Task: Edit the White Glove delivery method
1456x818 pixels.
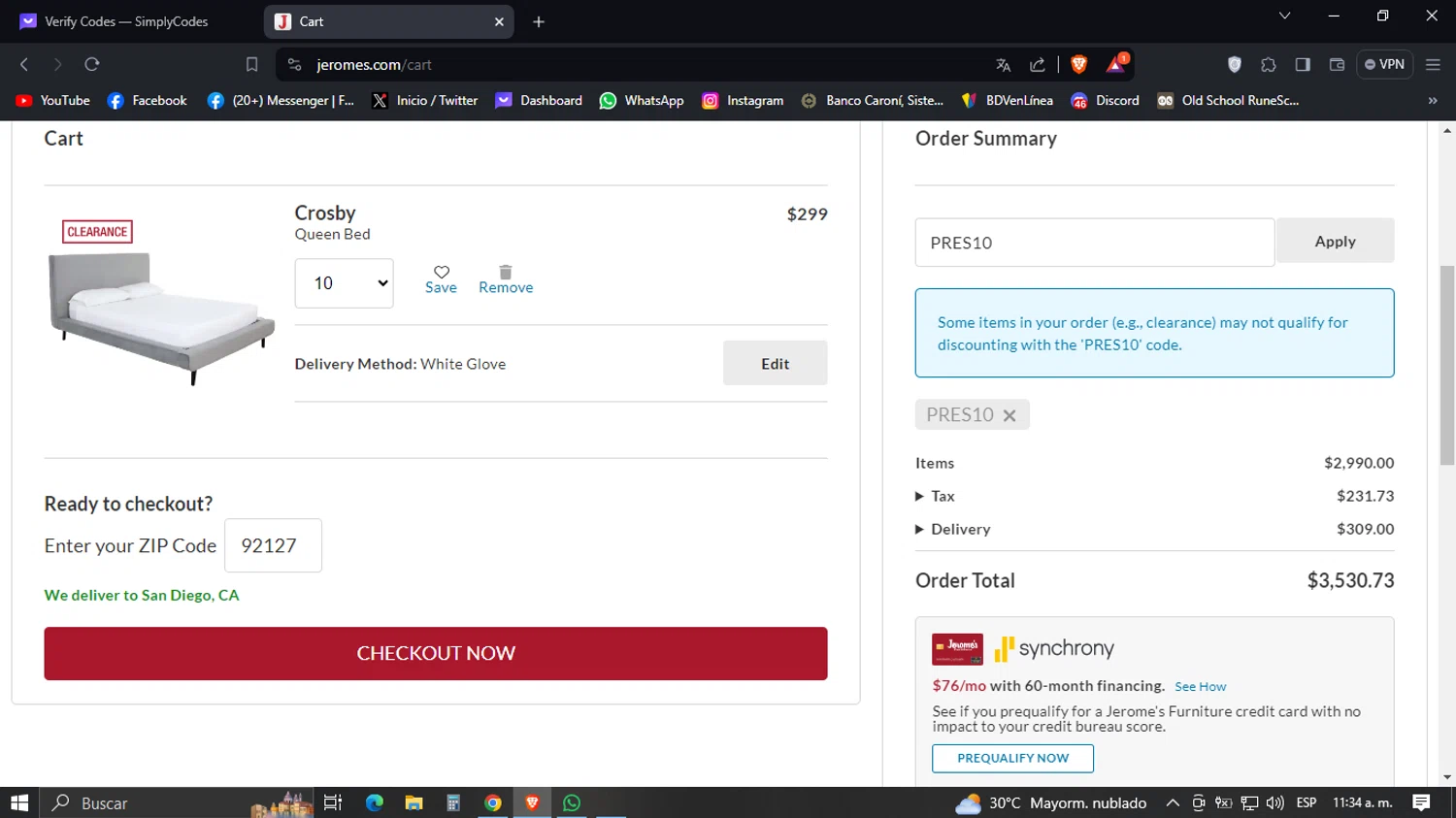Action: tap(775, 363)
